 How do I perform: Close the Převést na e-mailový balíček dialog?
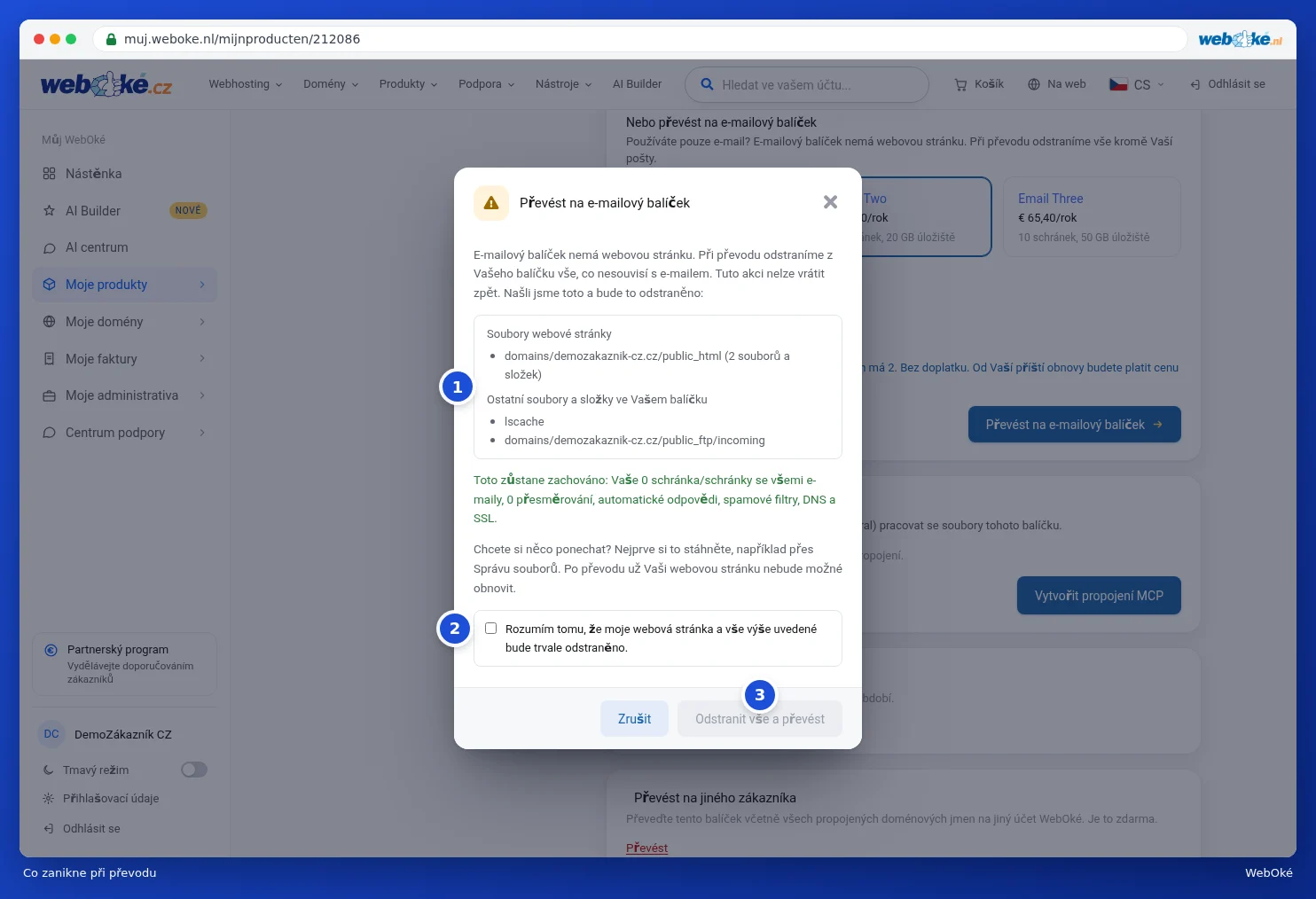[830, 202]
